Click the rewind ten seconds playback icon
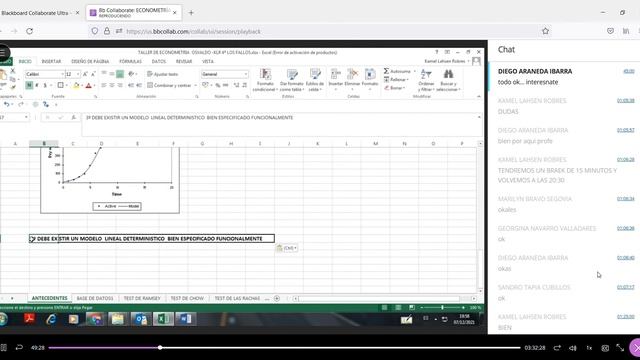Viewport: 640px width, 360px height. [19, 348]
